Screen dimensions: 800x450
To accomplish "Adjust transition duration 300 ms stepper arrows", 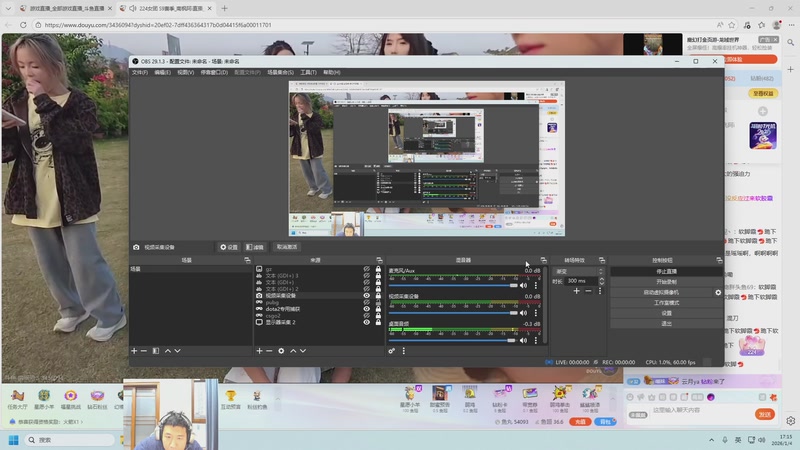I will 602,281.
